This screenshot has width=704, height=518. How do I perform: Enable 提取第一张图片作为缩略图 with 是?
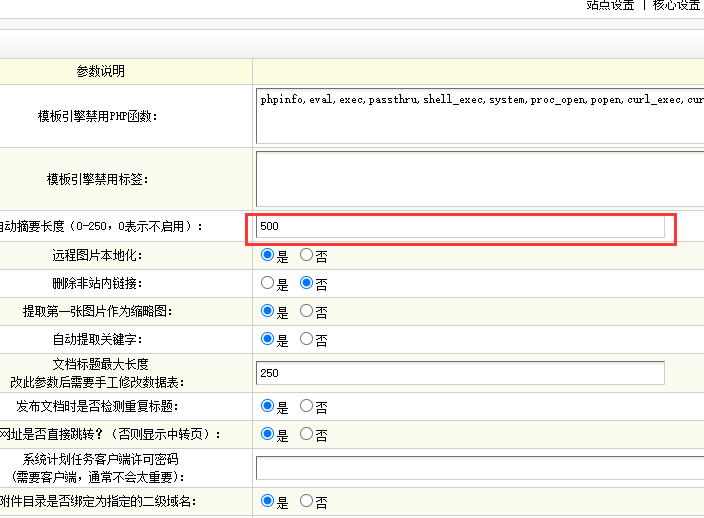pyautogui.click(x=267, y=311)
